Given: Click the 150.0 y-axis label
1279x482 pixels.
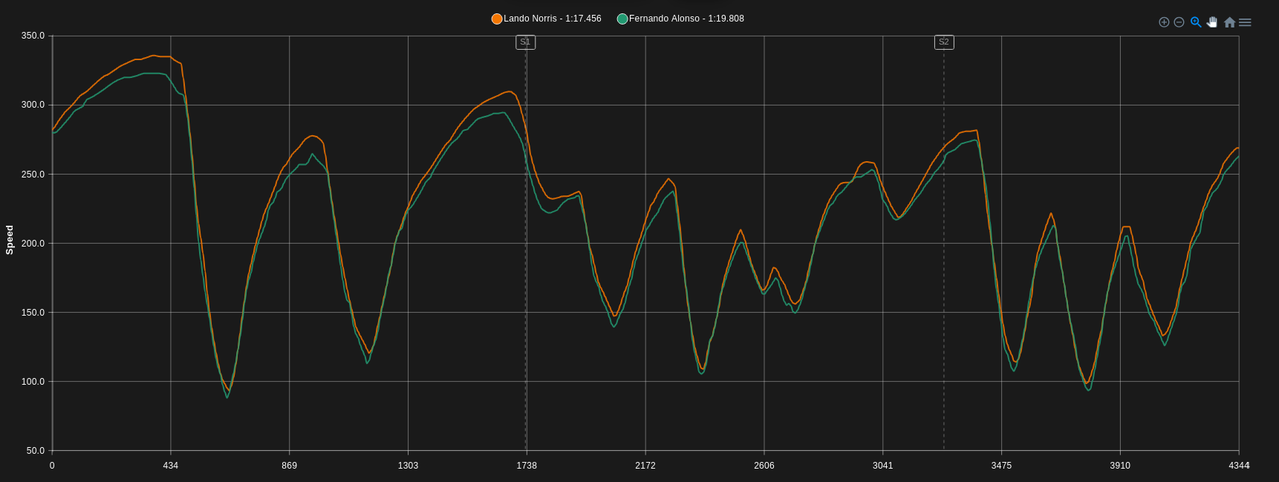Looking at the screenshot, I should [33, 312].
